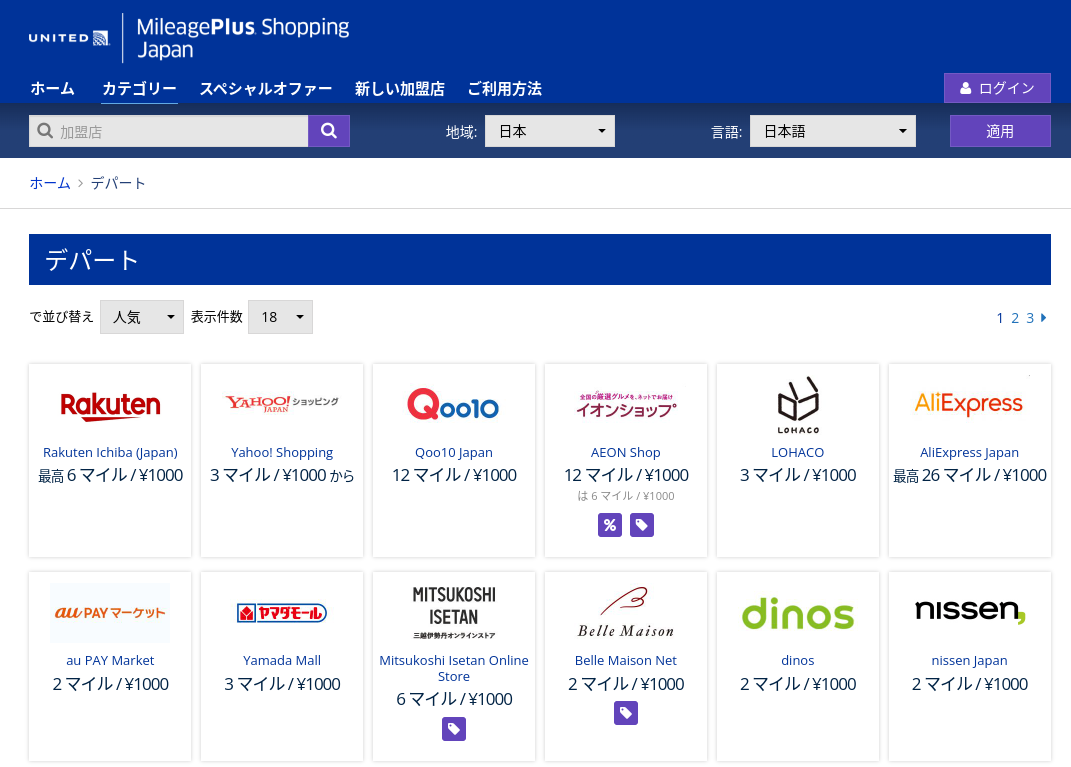Open AEON Shop link
The width and height of the screenshot is (1071, 767).
point(626,452)
